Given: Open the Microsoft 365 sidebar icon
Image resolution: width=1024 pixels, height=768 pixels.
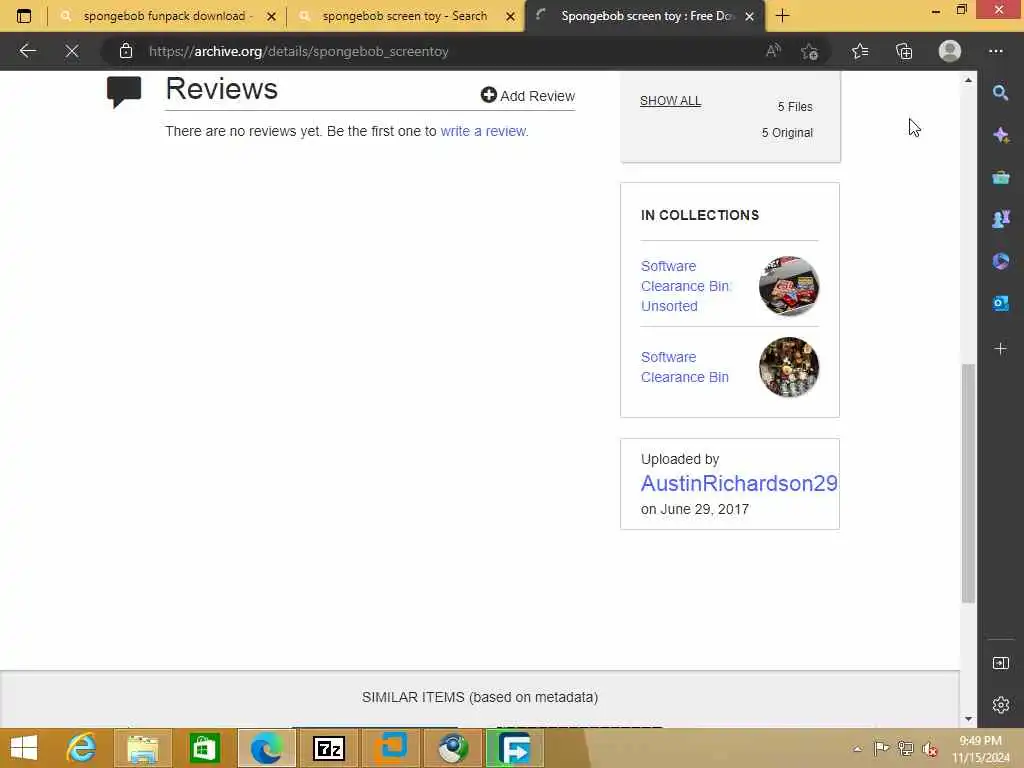Looking at the screenshot, I should (x=1000, y=261).
